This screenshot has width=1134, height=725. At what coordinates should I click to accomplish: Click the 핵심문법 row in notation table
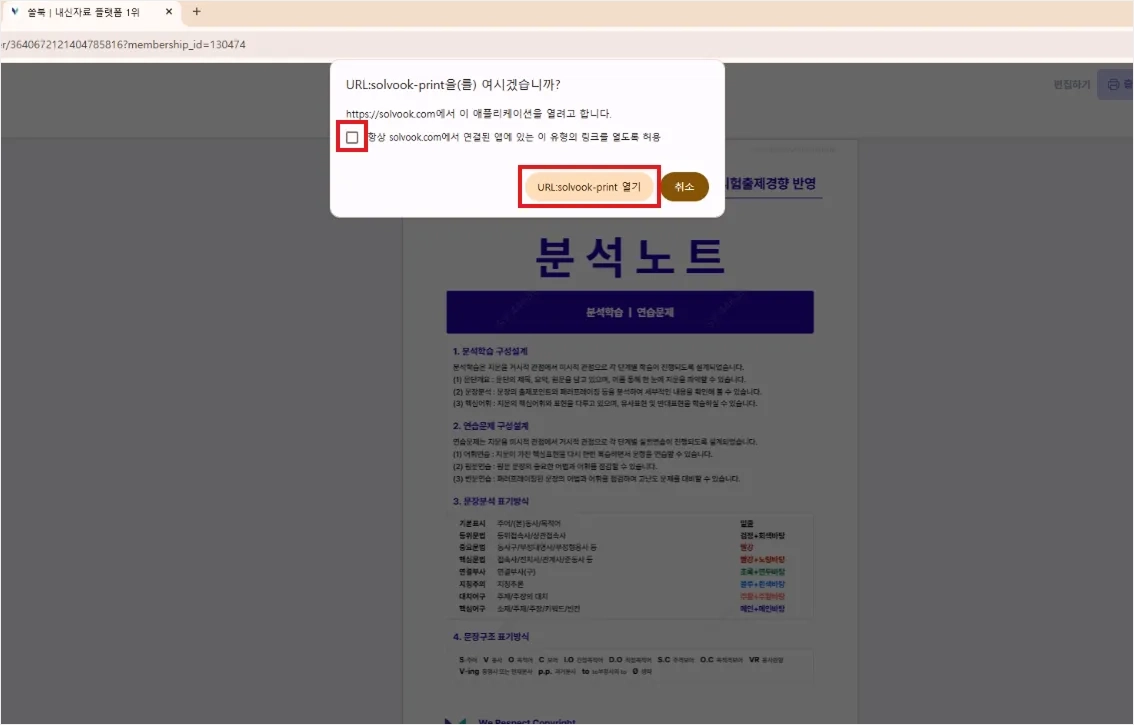(x=622, y=559)
